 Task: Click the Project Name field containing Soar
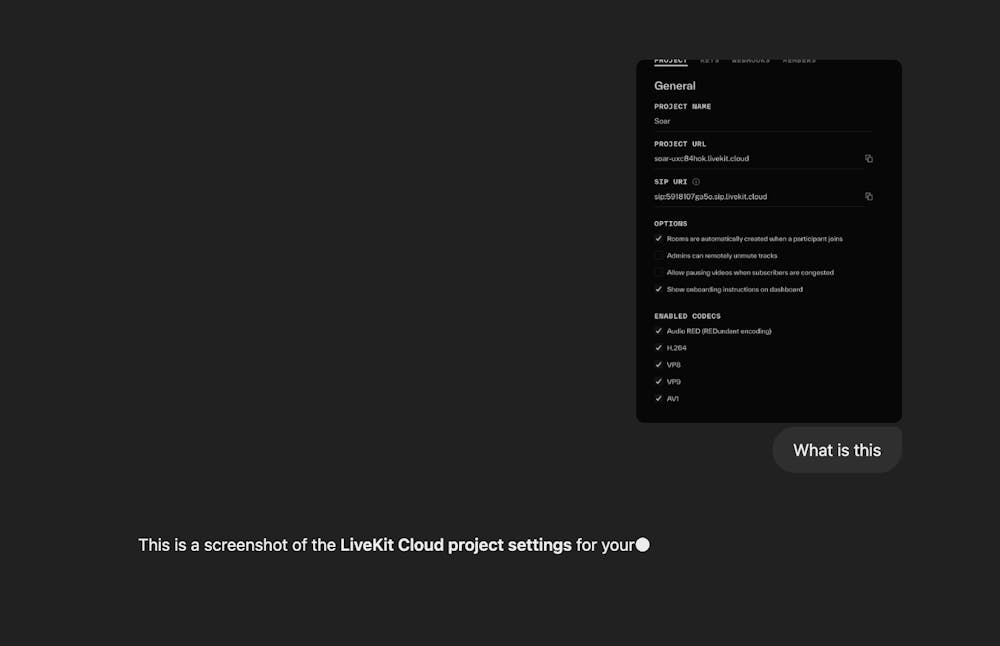pyautogui.click(x=662, y=121)
